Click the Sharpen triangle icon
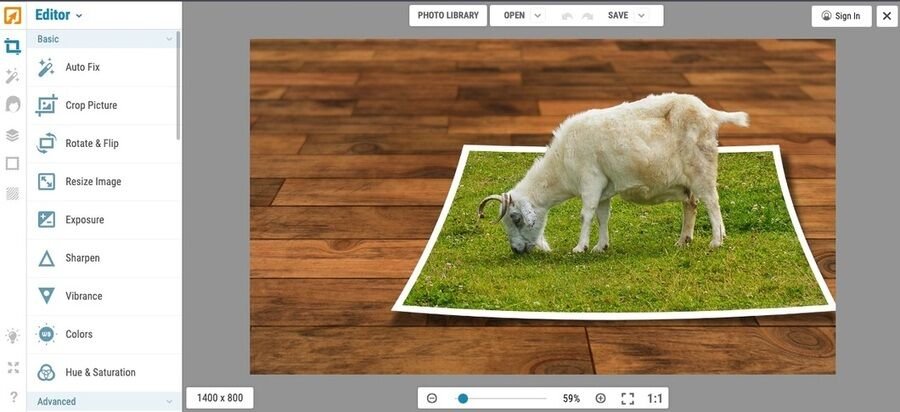This screenshot has width=900, height=412. click(x=46, y=259)
